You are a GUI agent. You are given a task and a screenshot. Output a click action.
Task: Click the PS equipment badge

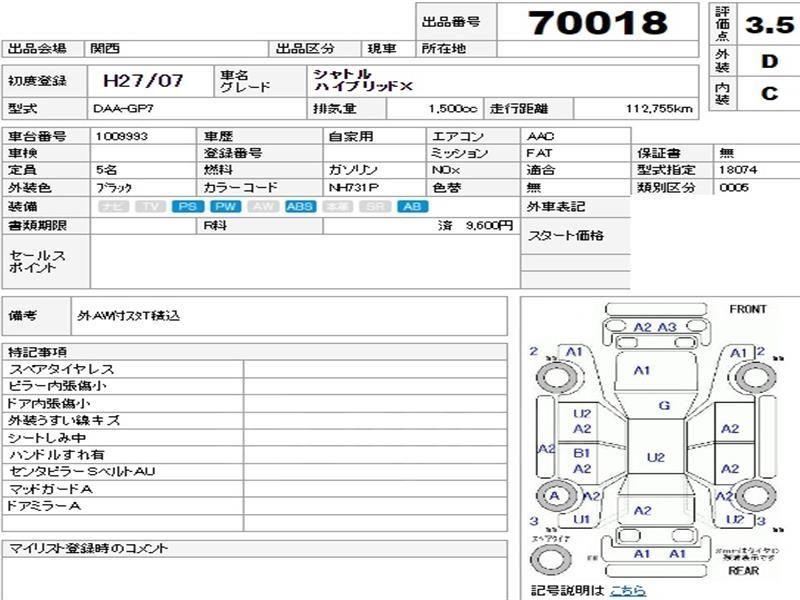(x=188, y=207)
